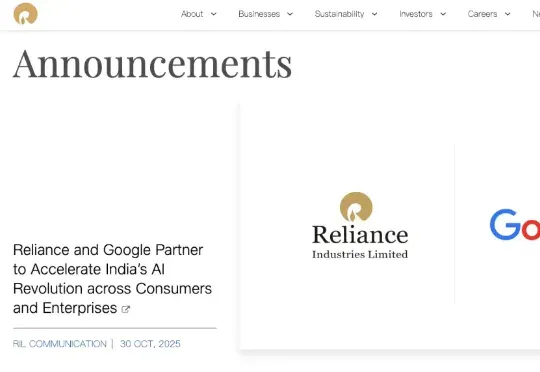Expand the Careers dropdown chevron
The height and width of the screenshot is (372, 540).
[x=508, y=14]
